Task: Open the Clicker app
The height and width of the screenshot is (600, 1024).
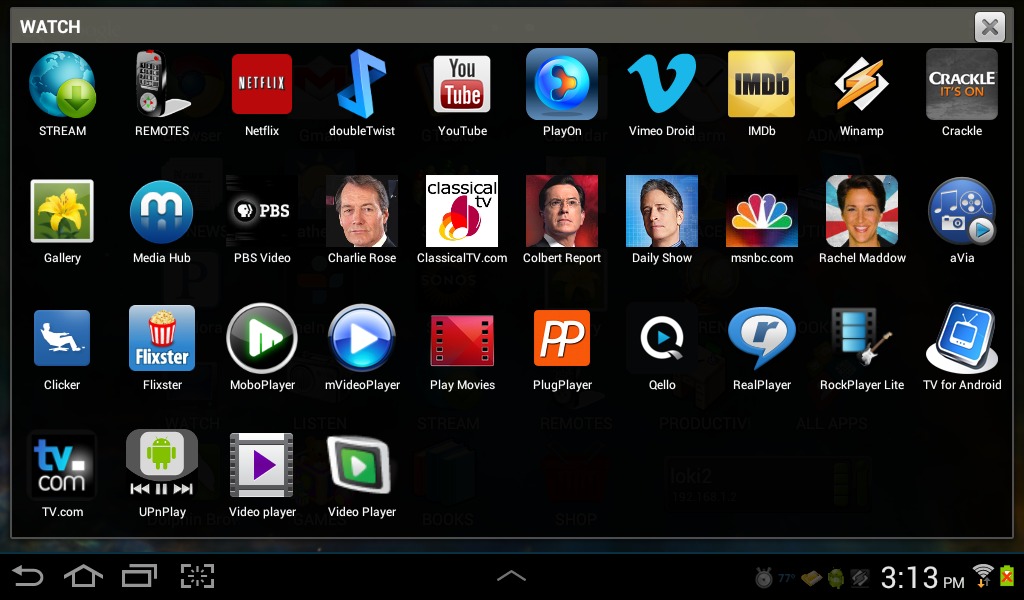Action: (x=62, y=338)
